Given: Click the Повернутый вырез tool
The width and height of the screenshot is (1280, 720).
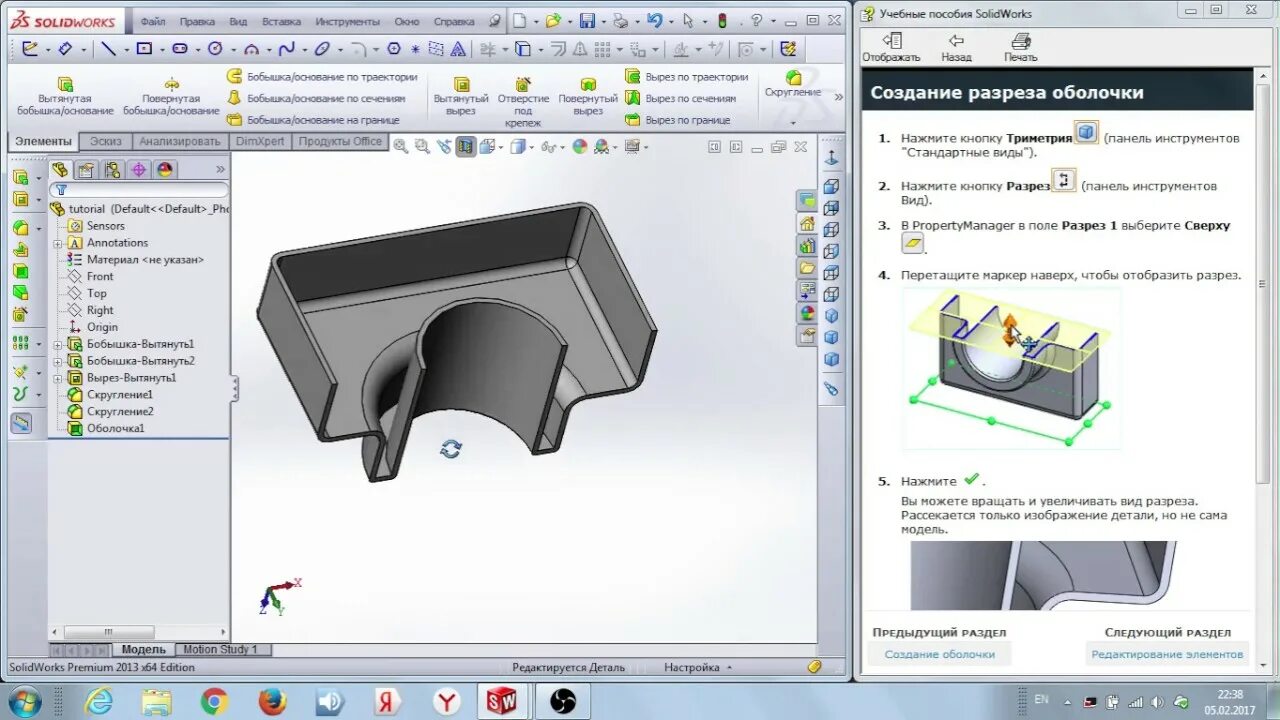Looking at the screenshot, I should [x=588, y=97].
